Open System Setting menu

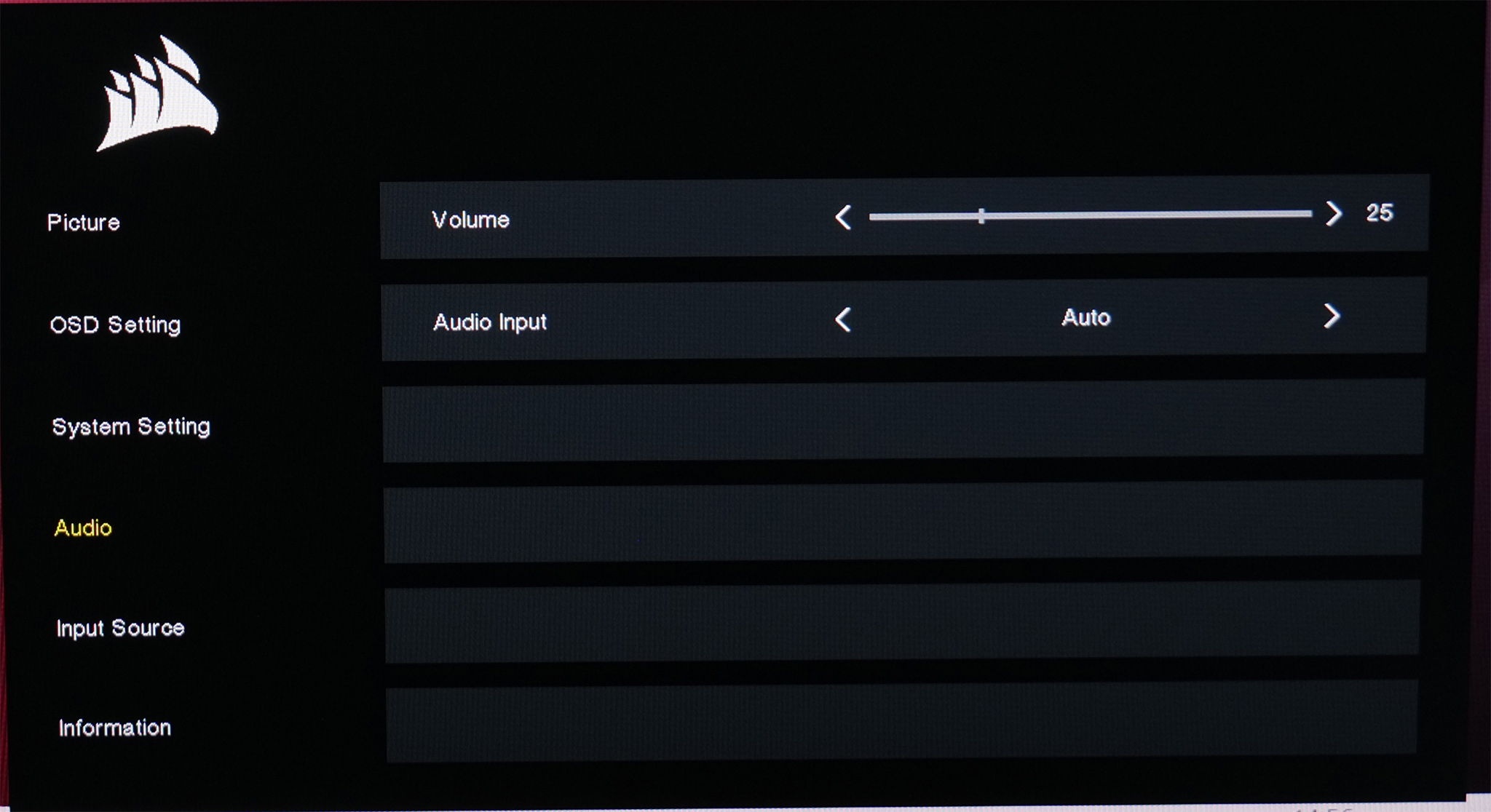[x=131, y=426]
